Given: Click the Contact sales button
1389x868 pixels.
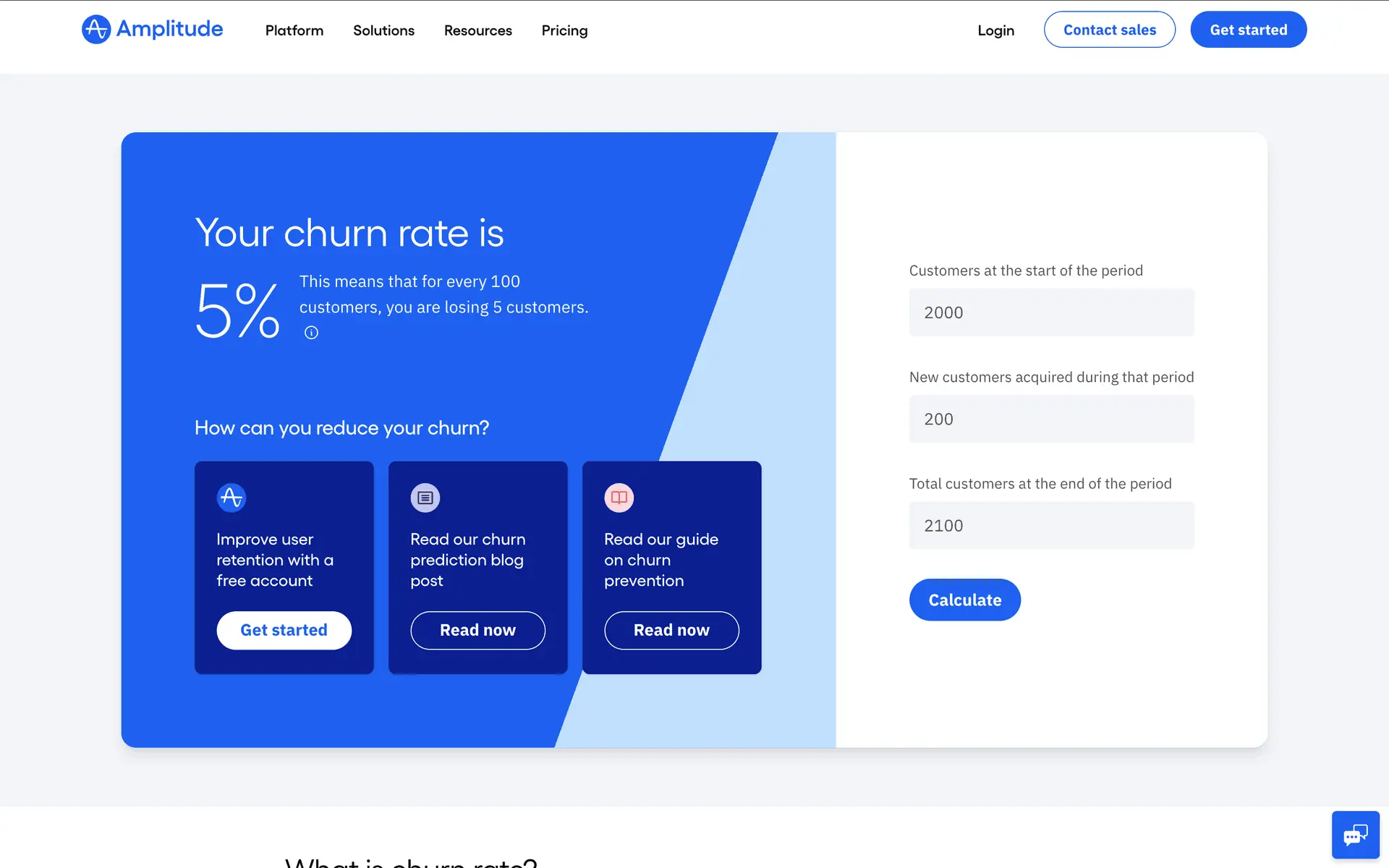Looking at the screenshot, I should (1110, 30).
